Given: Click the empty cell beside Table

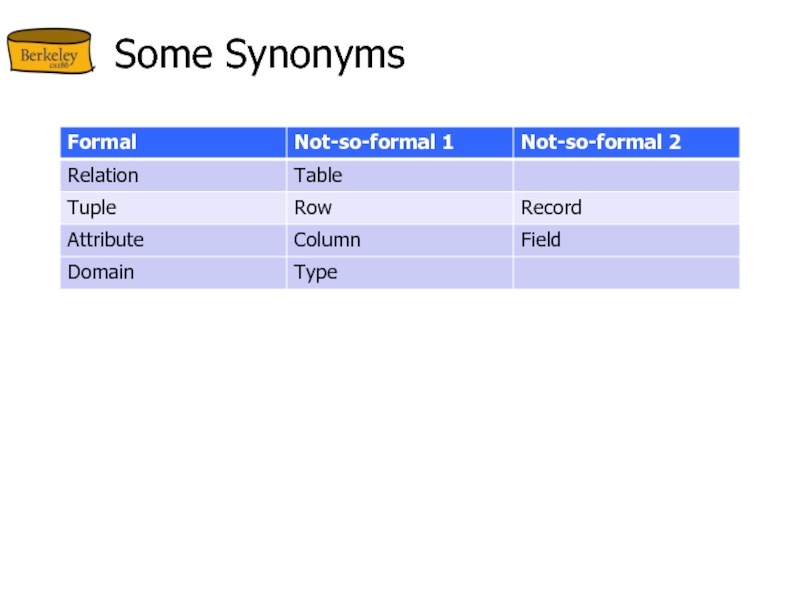Looking at the screenshot, I should [626, 175].
